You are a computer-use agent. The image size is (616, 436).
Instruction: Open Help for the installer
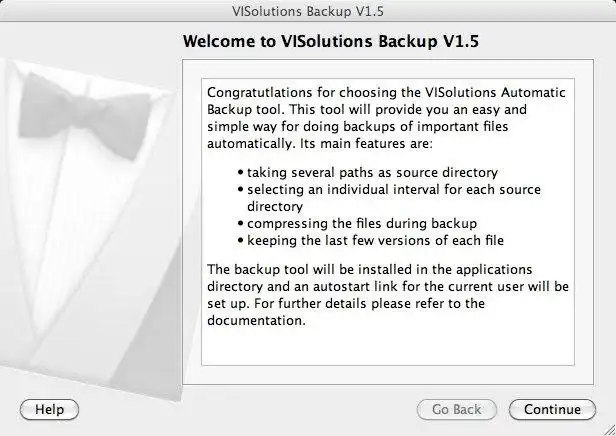click(x=49, y=409)
